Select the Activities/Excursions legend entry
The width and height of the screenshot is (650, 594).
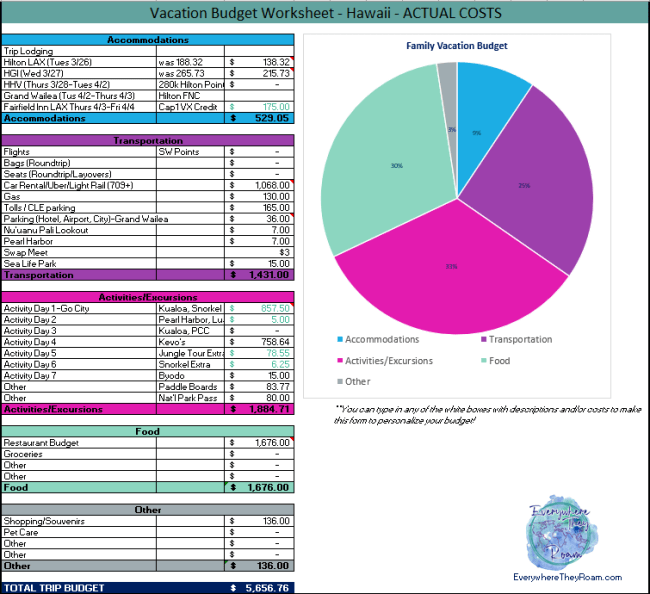(x=390, y=360)
